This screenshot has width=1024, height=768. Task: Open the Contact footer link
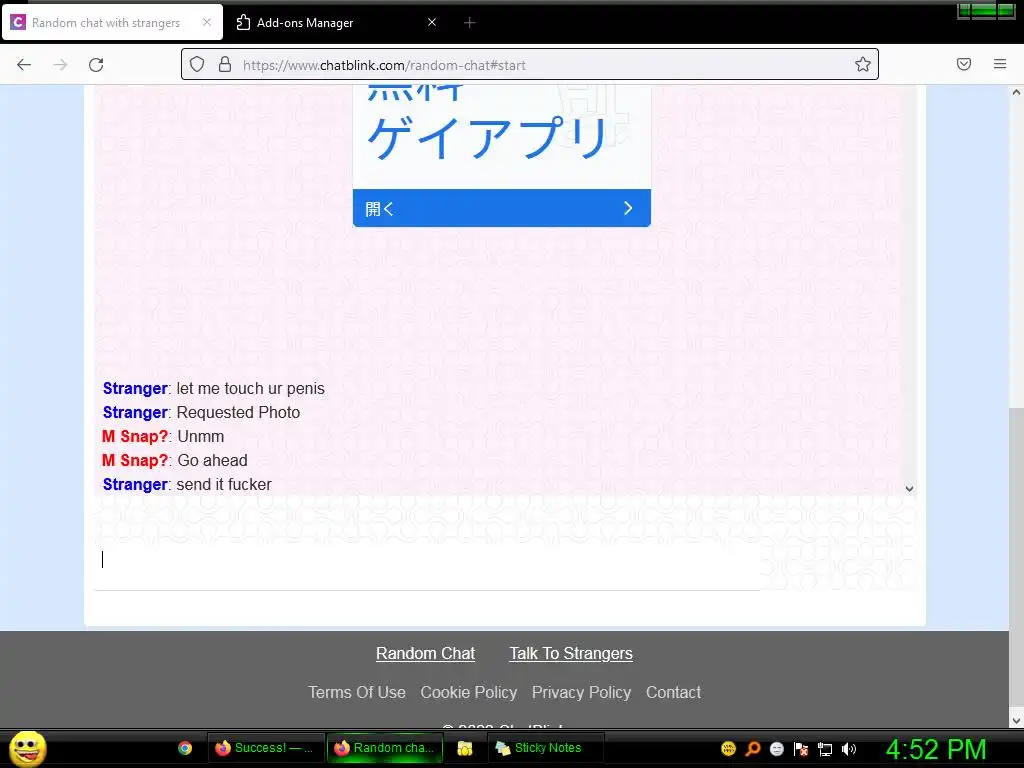coord(673,692)
